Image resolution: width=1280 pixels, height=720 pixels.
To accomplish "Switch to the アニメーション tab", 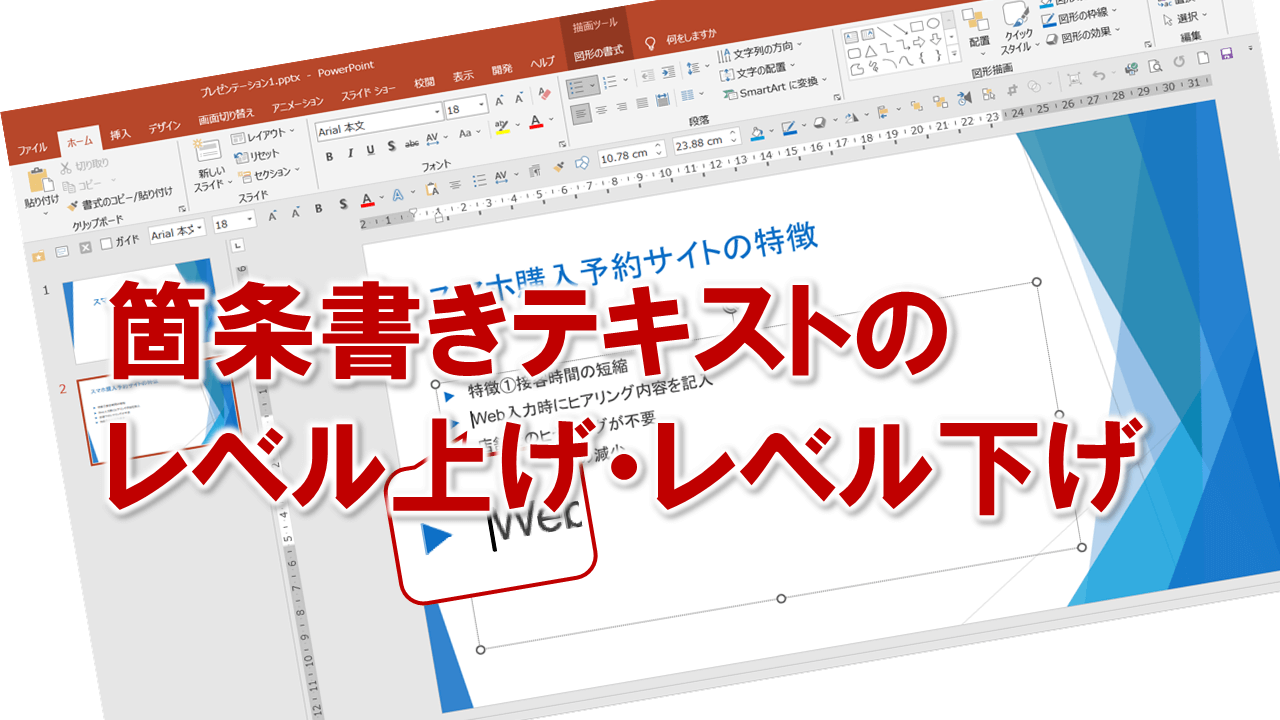I will click(x=297, y=104).
